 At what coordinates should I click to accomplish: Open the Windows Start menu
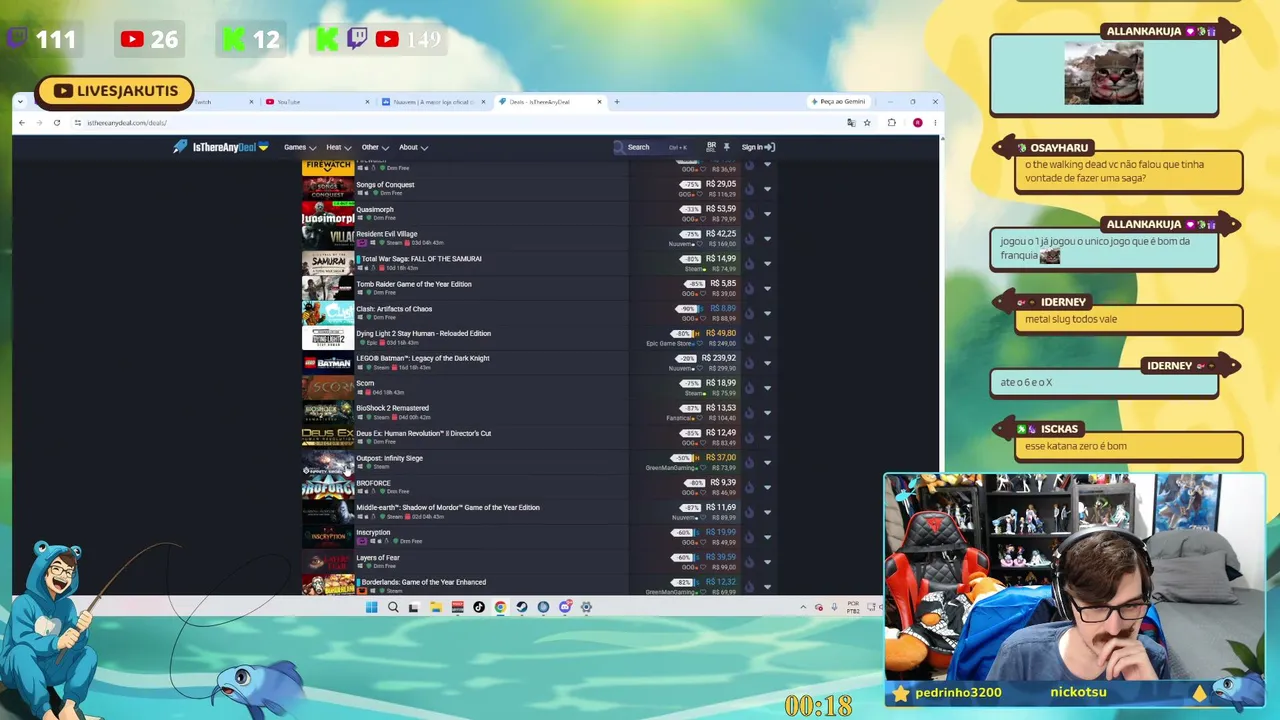tap(372, 607)
